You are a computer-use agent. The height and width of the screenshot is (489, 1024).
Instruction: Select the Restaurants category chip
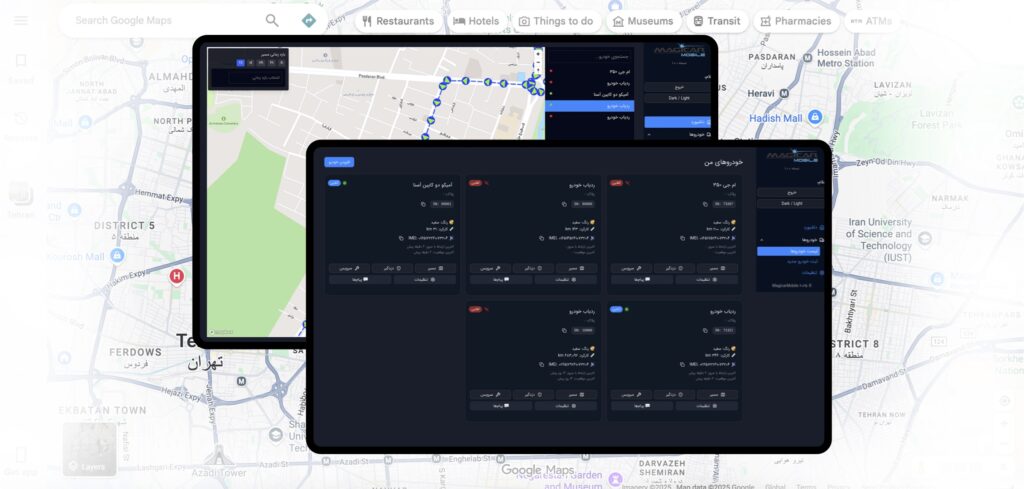399,21
